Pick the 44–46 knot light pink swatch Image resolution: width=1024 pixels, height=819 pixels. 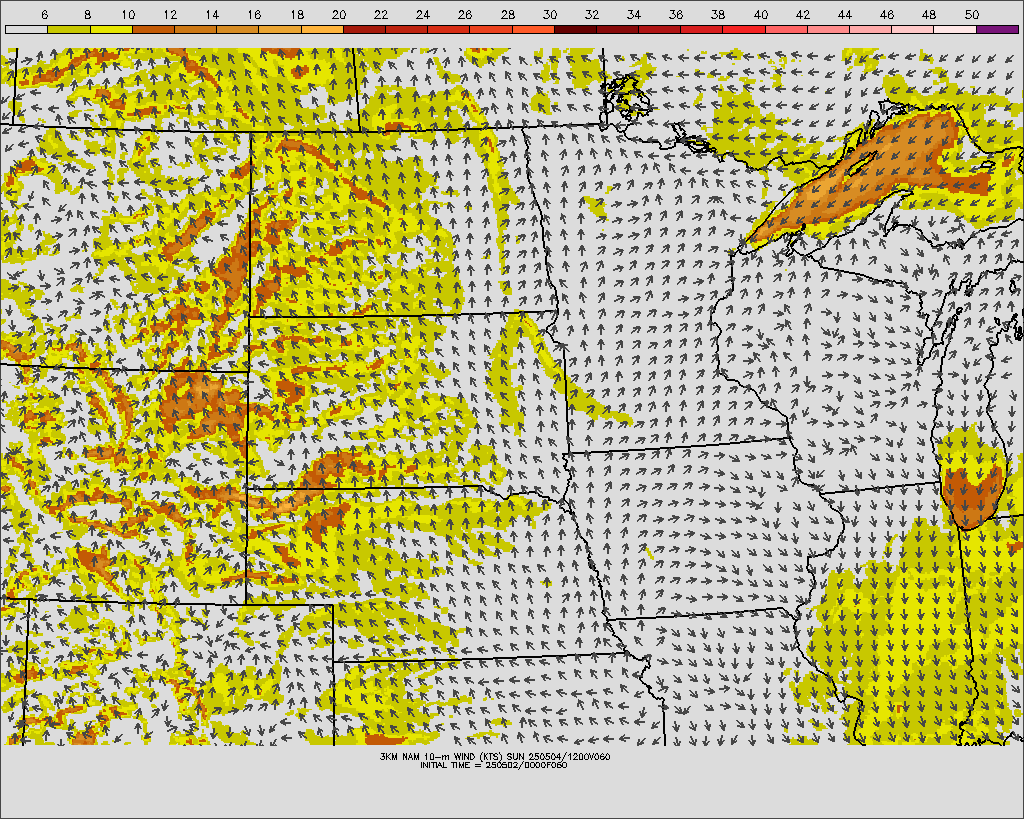(871, 29)
